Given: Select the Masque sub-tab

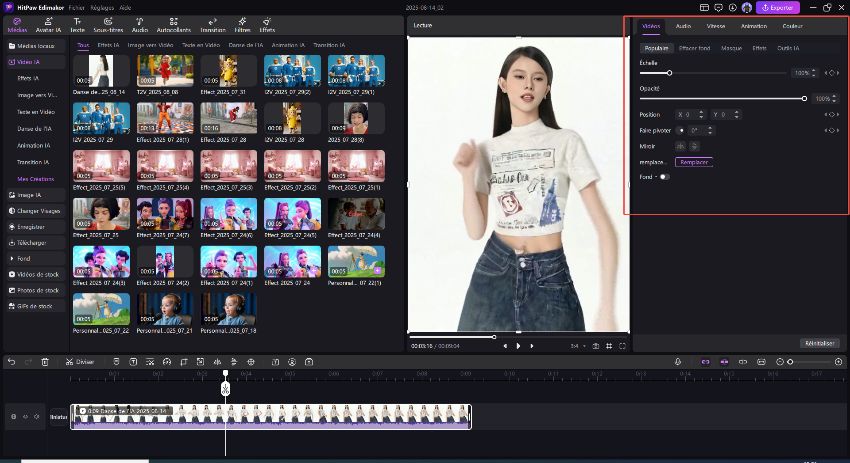Looking at the screenshot, I should point(731,48).
